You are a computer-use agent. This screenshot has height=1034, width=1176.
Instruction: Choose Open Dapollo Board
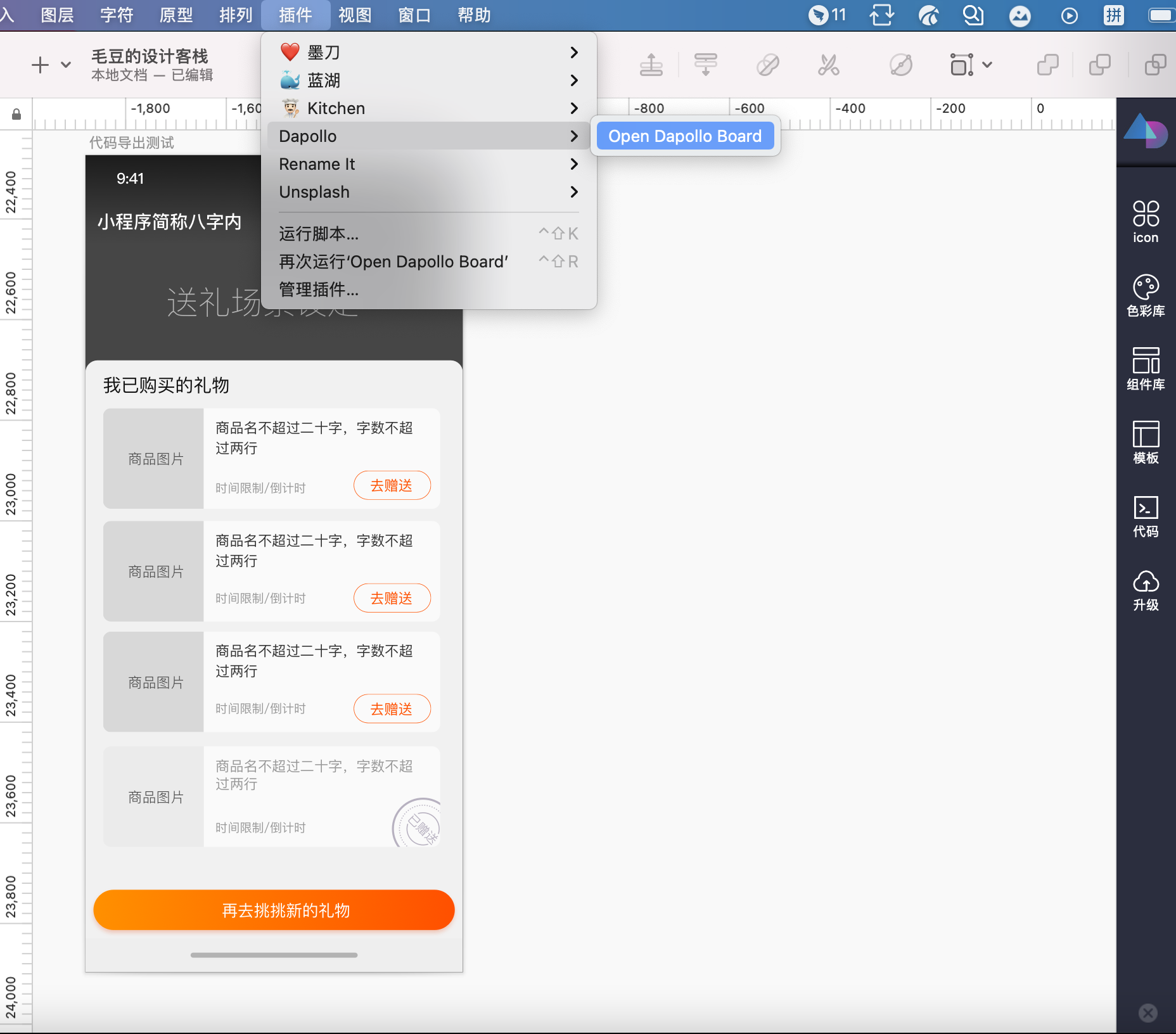click(685, 136)
